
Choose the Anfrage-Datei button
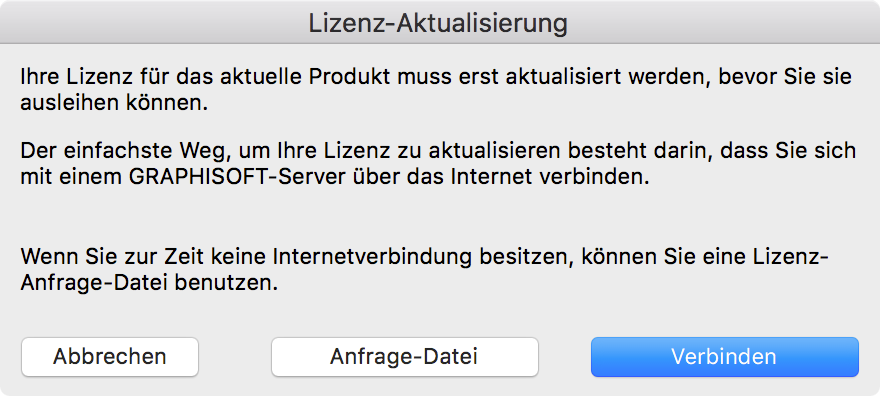(x=405, y=357)
